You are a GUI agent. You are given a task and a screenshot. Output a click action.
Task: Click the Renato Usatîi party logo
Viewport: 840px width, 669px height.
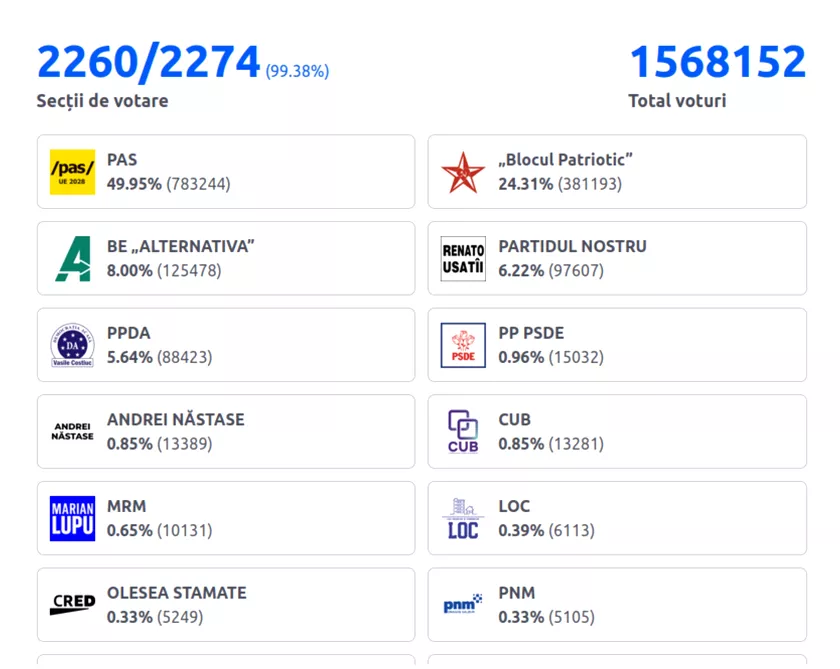pyautogui.click(x=463, y=259)
